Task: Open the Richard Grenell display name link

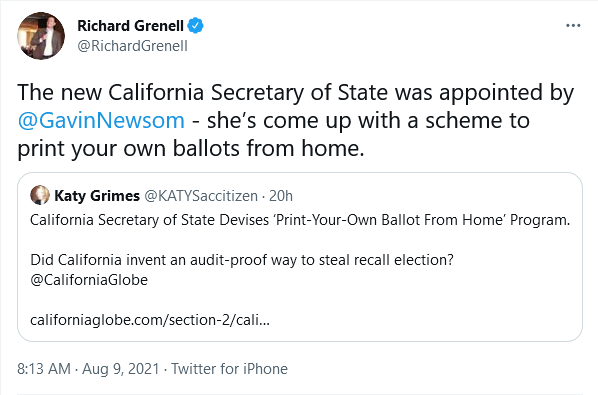Action: tap(130, 26)
